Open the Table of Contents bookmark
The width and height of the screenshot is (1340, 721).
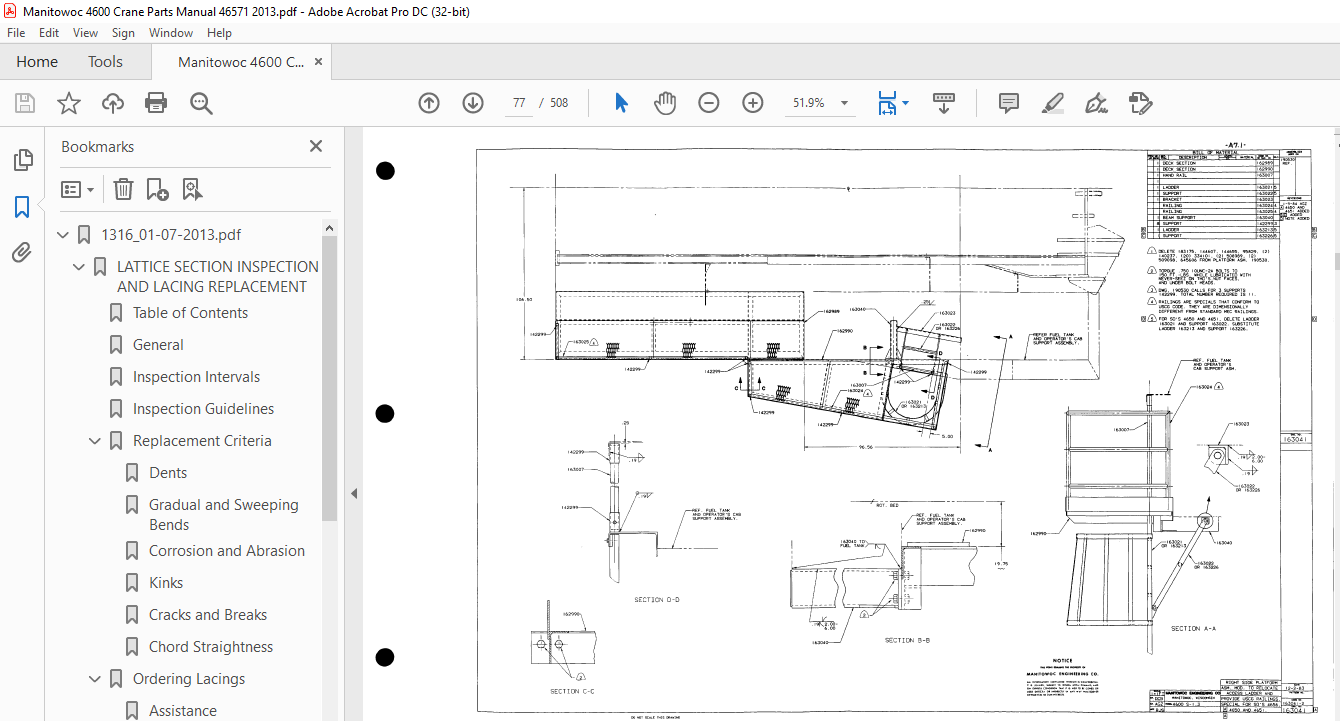pos(190,313)
